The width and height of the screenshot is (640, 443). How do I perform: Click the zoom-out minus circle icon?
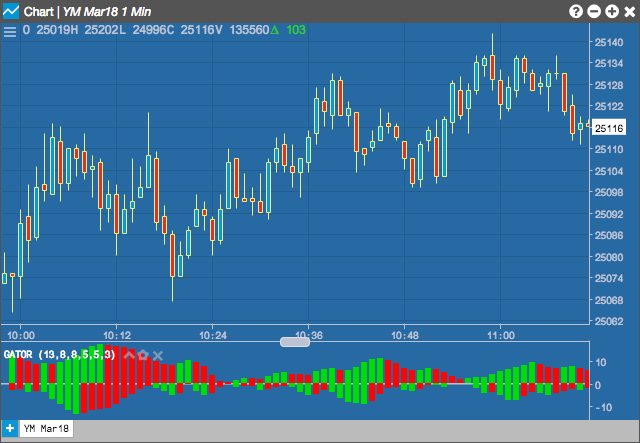[x=594, y=11]
